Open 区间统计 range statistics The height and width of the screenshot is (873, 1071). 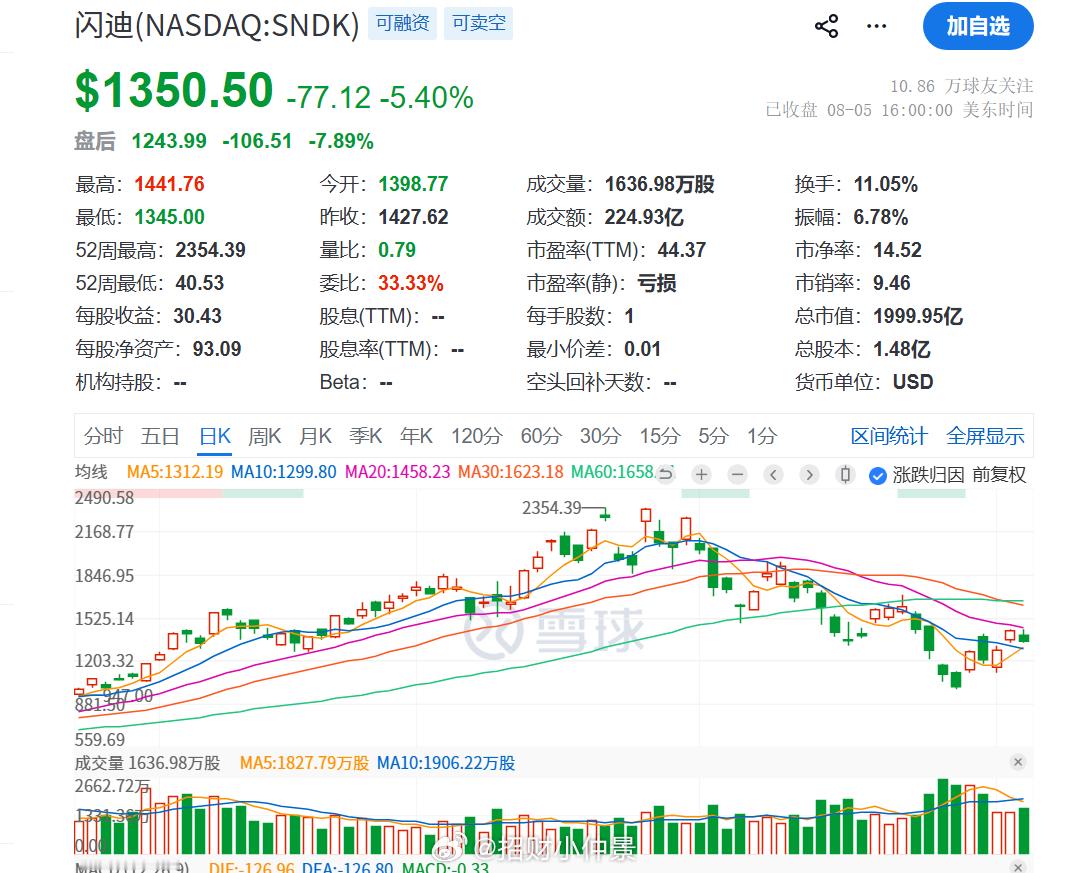coord(889,436)
